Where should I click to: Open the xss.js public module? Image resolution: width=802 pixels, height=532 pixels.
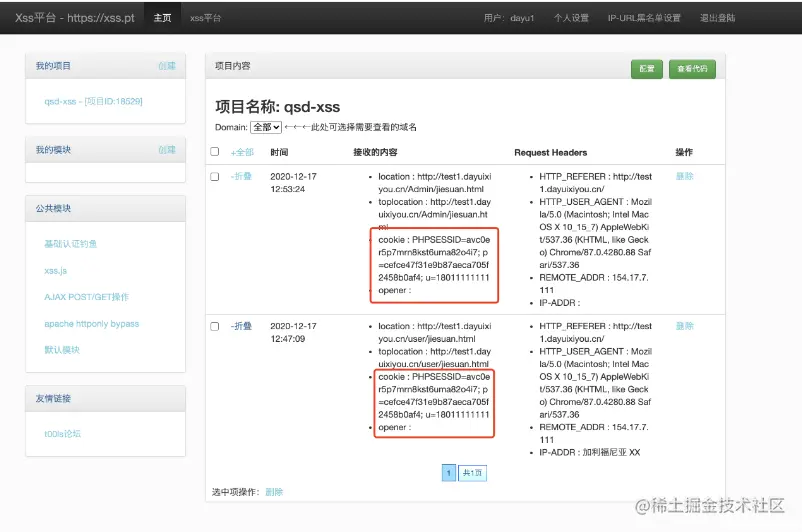[x=56, y=271]
